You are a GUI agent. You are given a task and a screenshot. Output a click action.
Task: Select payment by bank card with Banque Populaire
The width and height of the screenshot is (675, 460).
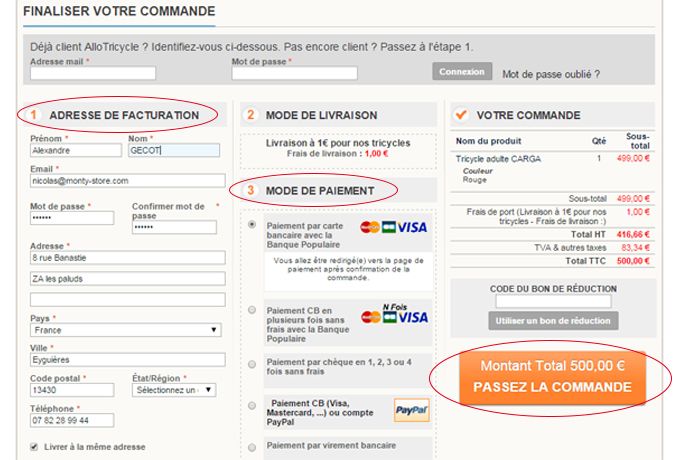251,225
